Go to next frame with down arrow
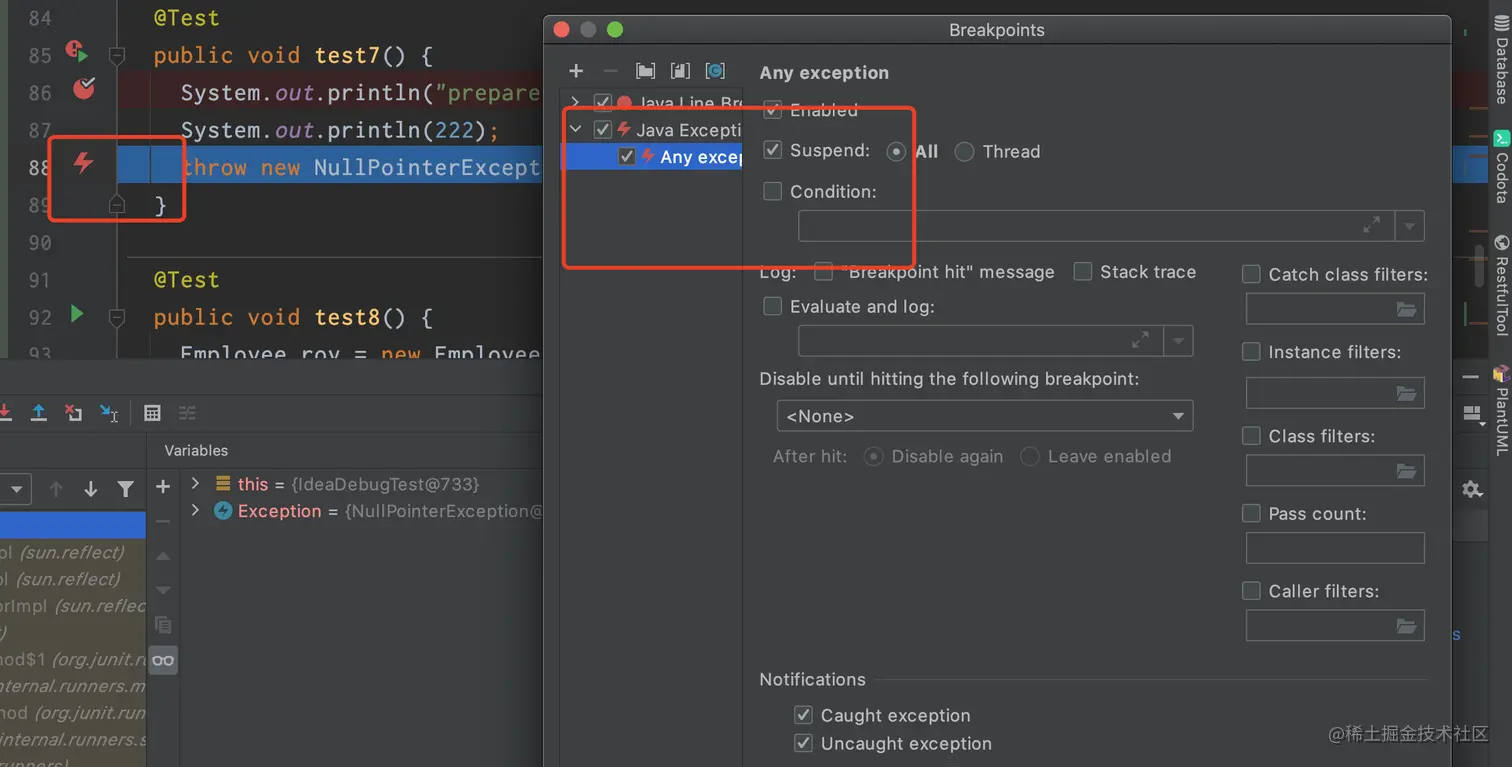 click(x=91, y=489)
